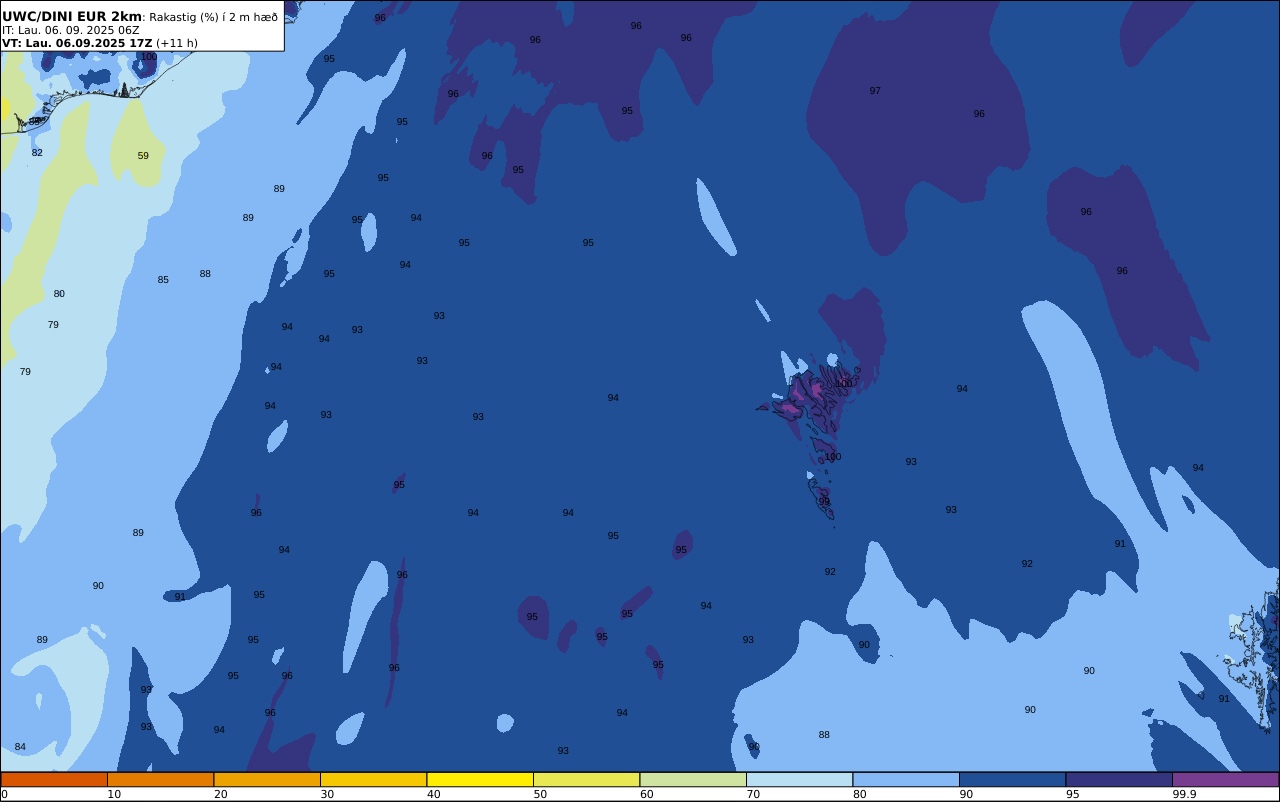Click the legend tick label '10'
Viewport: 1280px width, 802px height.
[x=114, y=794]
